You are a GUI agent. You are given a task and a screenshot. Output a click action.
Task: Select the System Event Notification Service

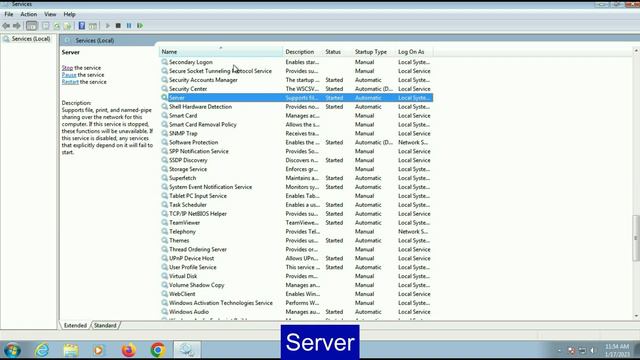point(296,187)
